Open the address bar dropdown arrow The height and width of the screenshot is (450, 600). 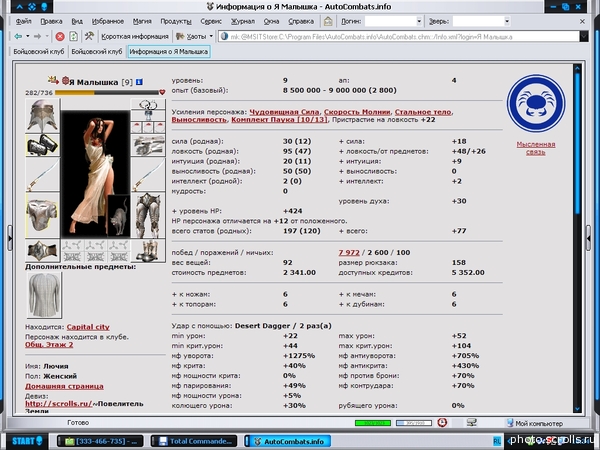(584, 37)
